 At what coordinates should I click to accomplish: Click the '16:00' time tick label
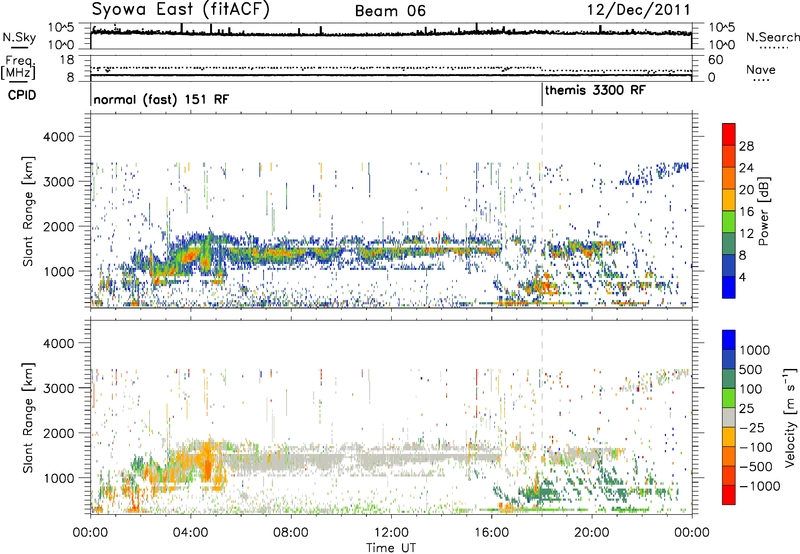pos(491,533)
